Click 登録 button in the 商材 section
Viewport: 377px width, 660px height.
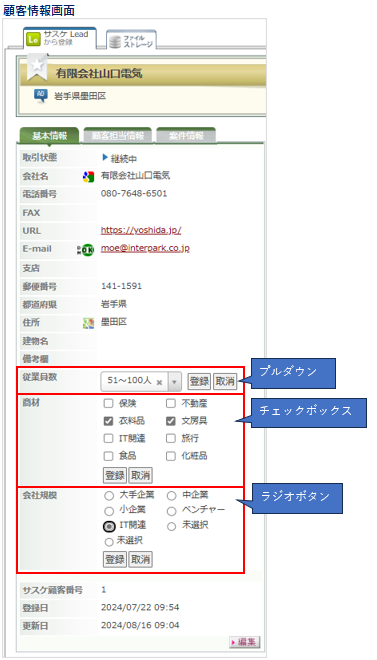pyautogui.click(x=115, y=476)
